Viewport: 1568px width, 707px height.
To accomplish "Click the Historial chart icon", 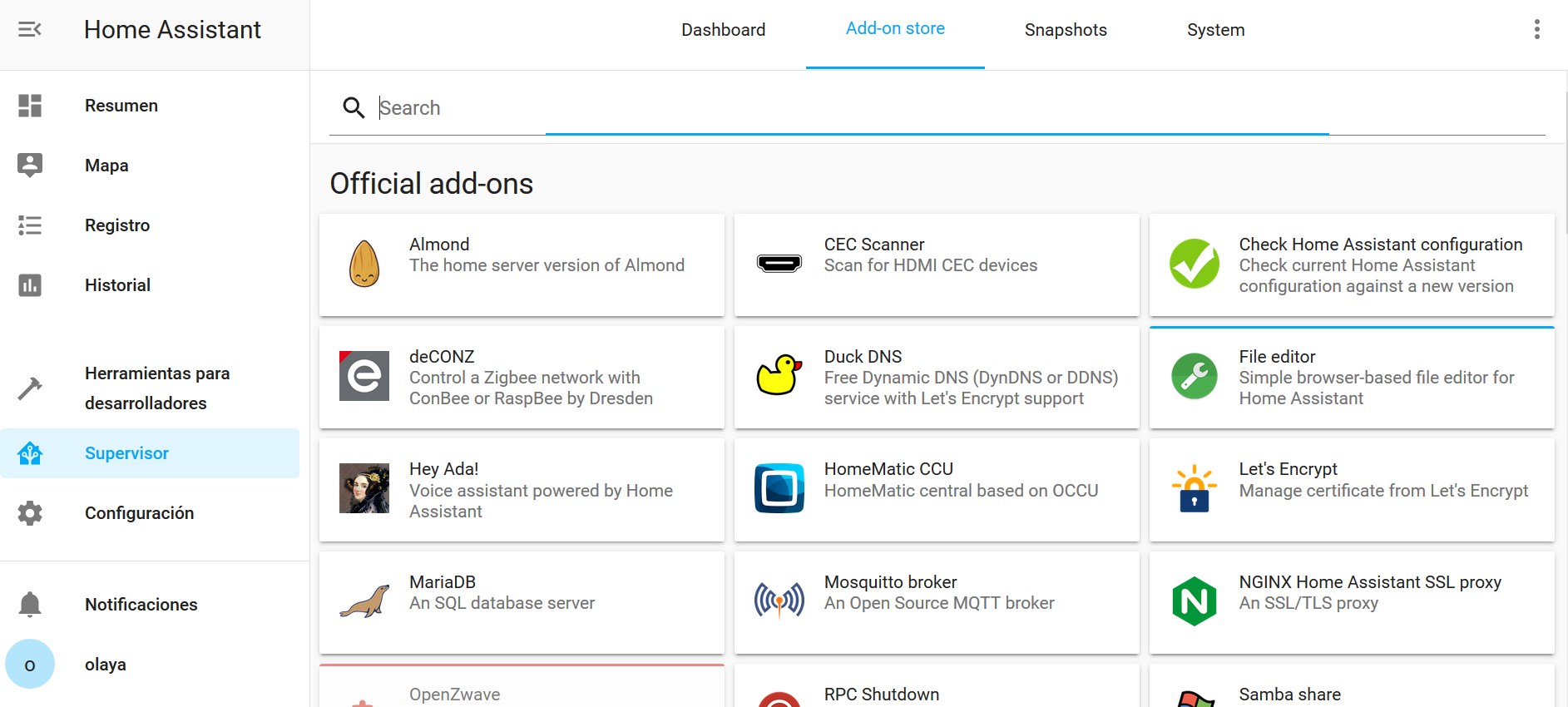I will pyautogui.click(x=30, y=285).
